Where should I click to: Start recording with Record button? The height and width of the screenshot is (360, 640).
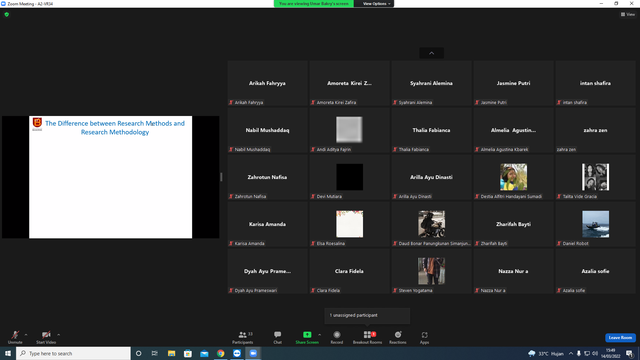point(337,337)
